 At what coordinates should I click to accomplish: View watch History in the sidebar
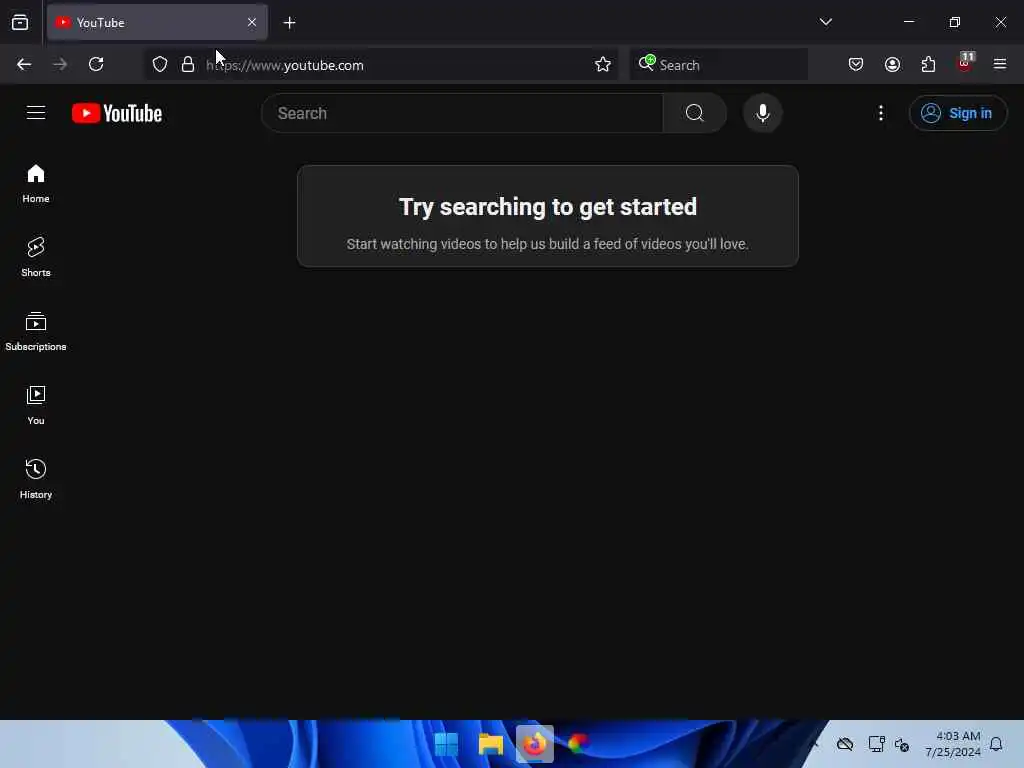(x=35, y=479)
